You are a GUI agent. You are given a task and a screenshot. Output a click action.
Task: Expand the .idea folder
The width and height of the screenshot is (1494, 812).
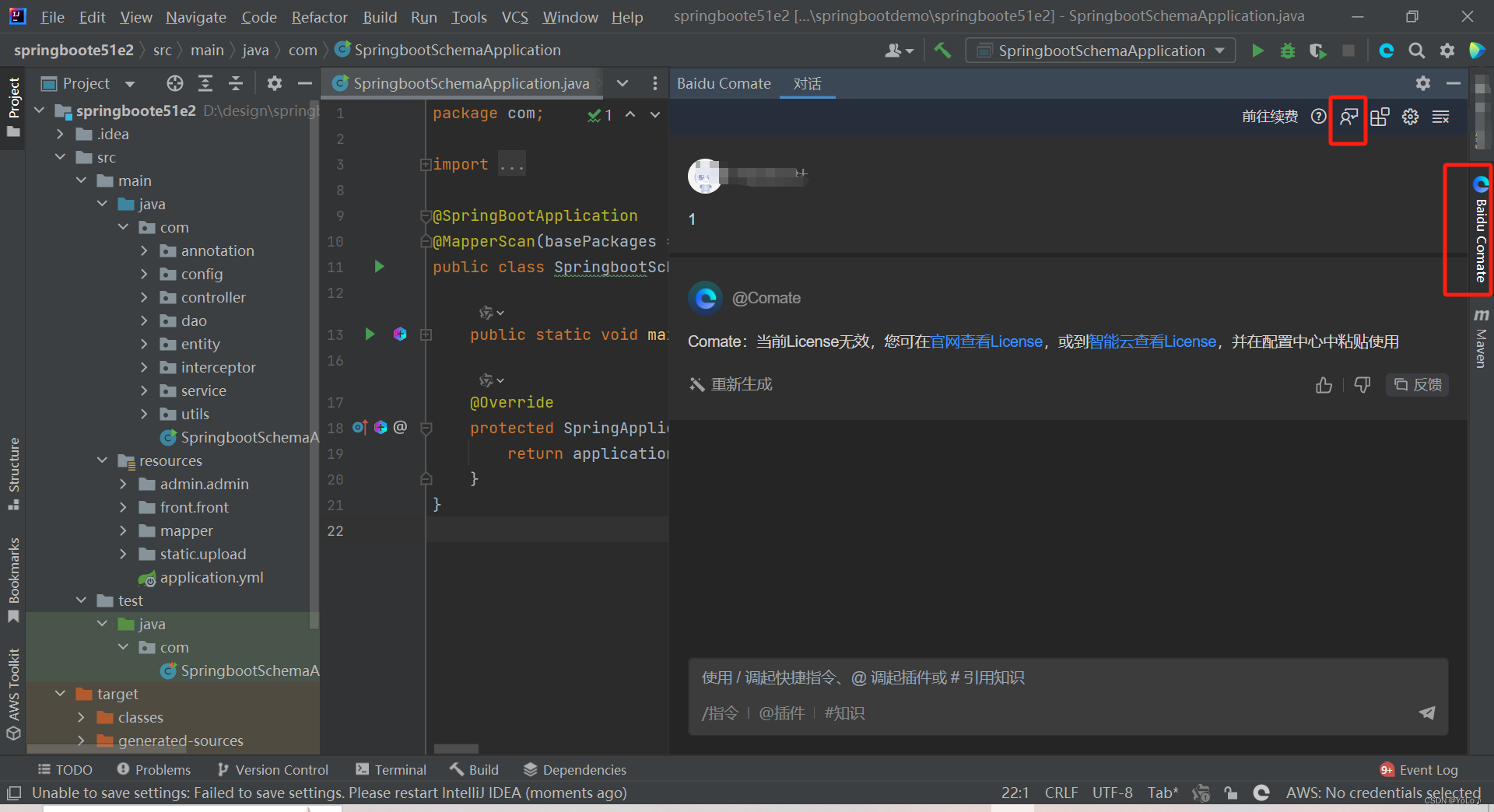pos(60,134)
